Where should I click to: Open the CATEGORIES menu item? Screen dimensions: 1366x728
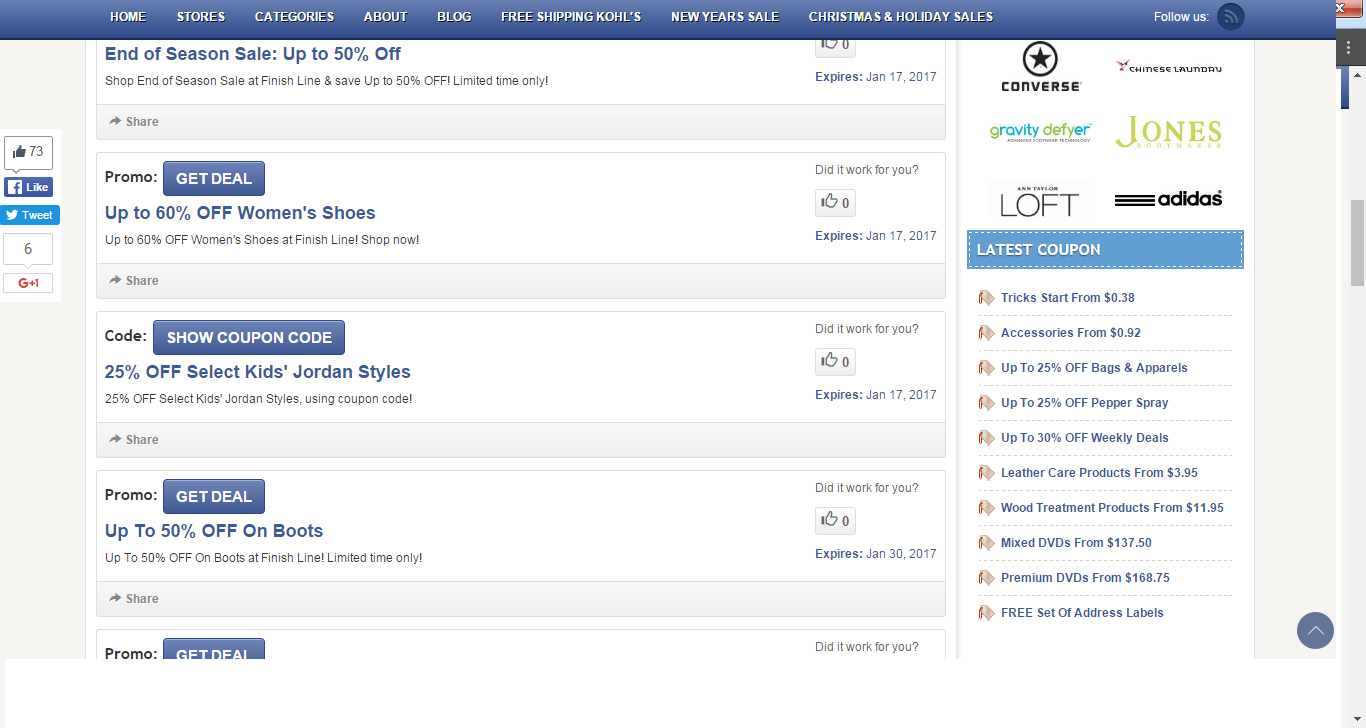(x=295, y=17)
